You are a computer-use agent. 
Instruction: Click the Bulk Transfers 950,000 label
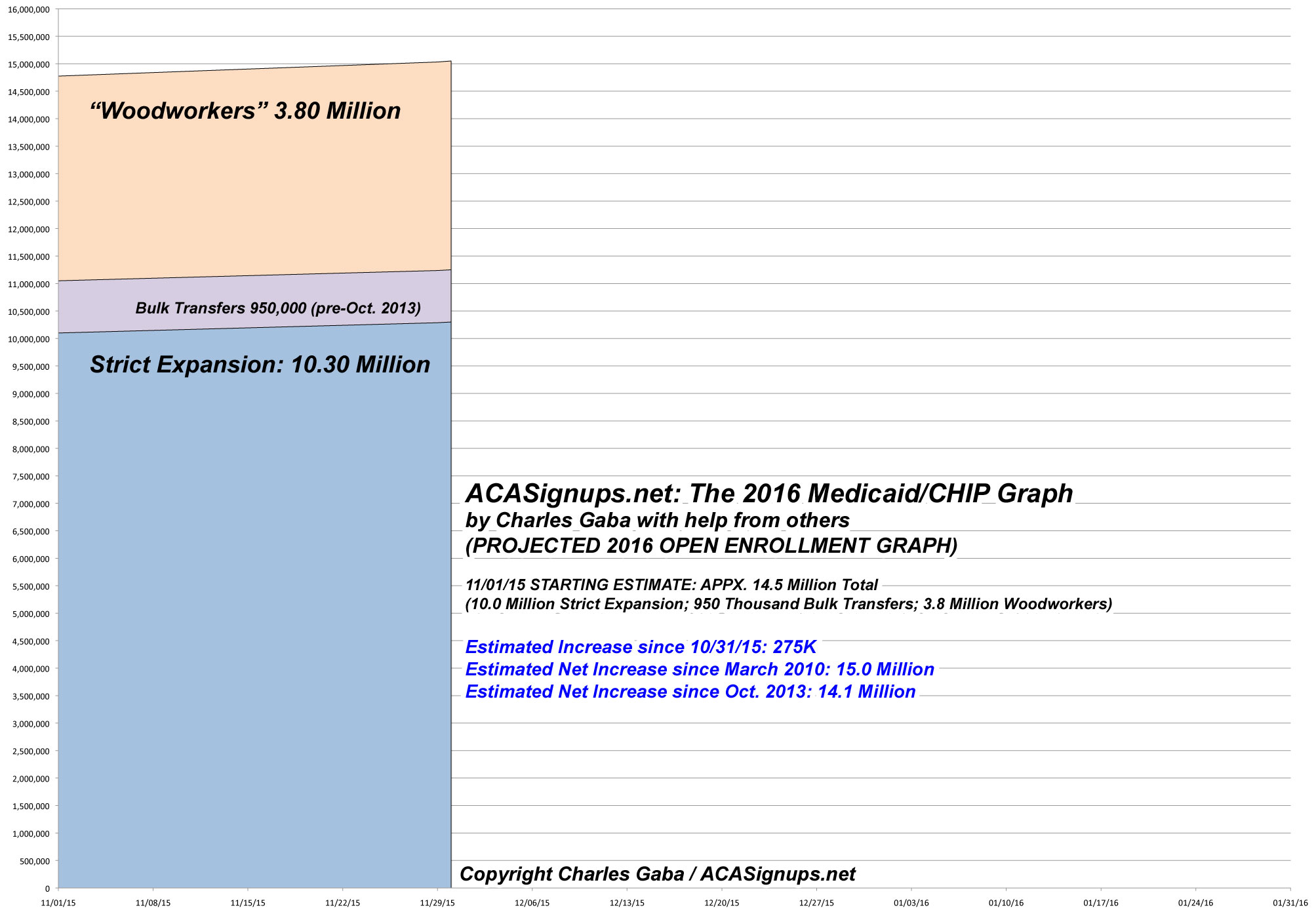pyautogui.click(x=278, y=308)
